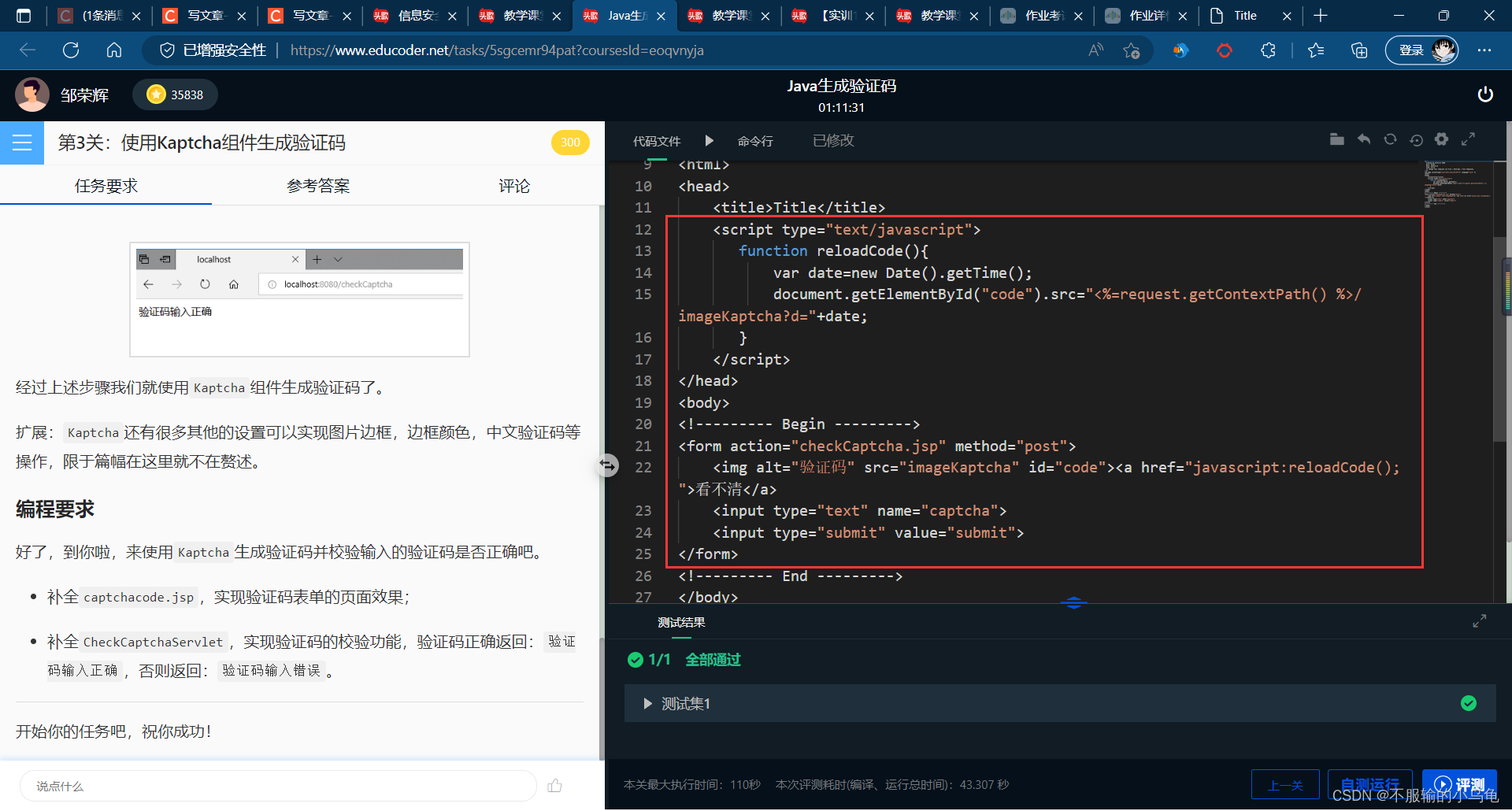Open the tab actions menu icon
This screenshot has height=811, width=1512.
click(24, 16)
